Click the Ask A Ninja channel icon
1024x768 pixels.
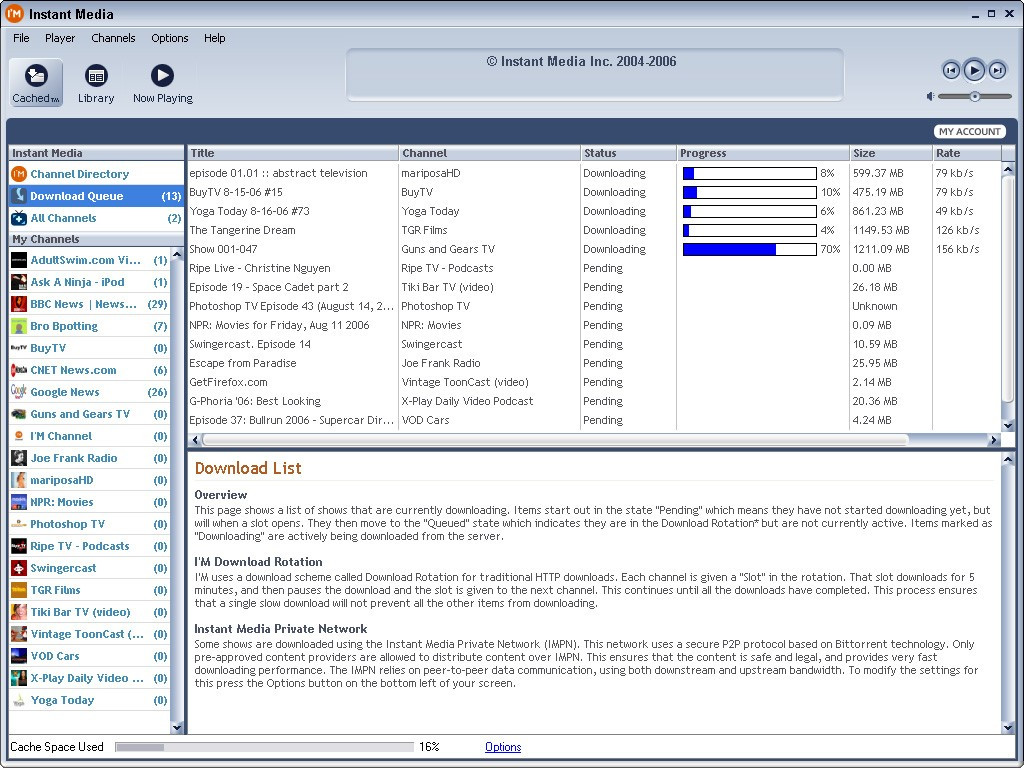point(19,282)
